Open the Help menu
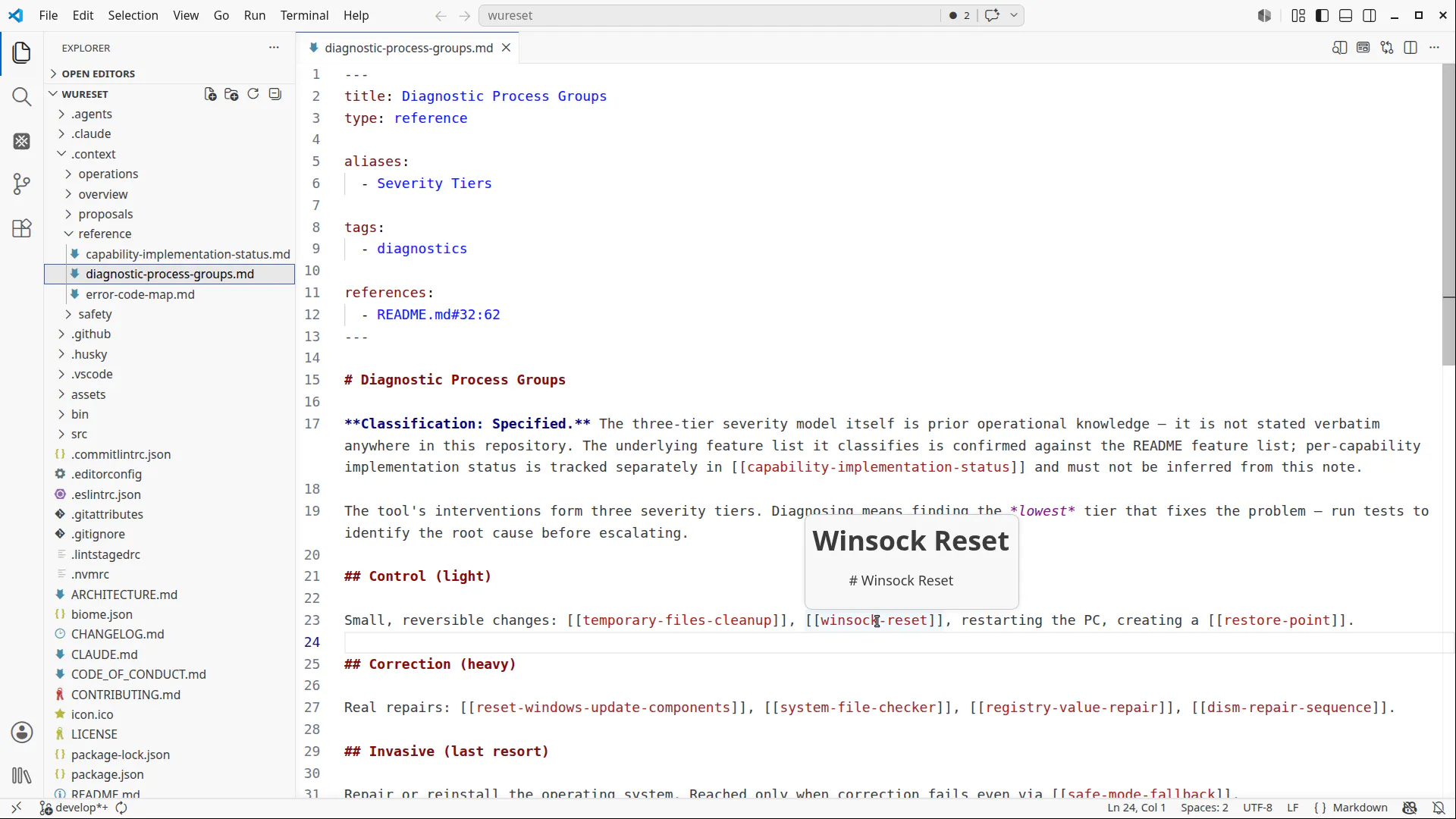 click(356, 15)
